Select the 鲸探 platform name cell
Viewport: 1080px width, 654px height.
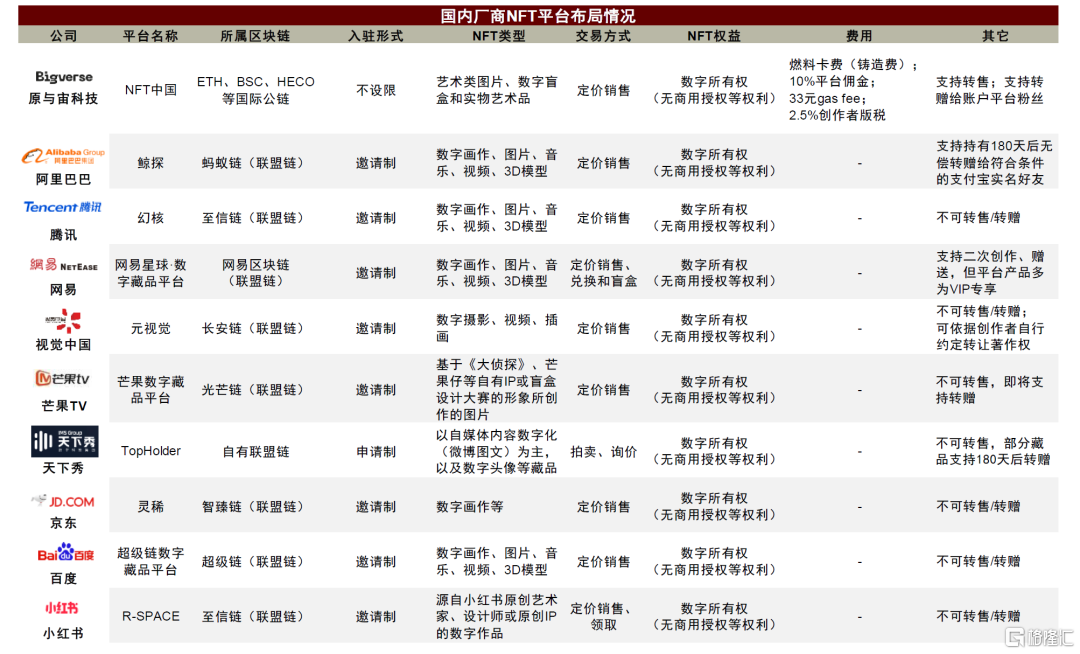[x=150, y=163]
